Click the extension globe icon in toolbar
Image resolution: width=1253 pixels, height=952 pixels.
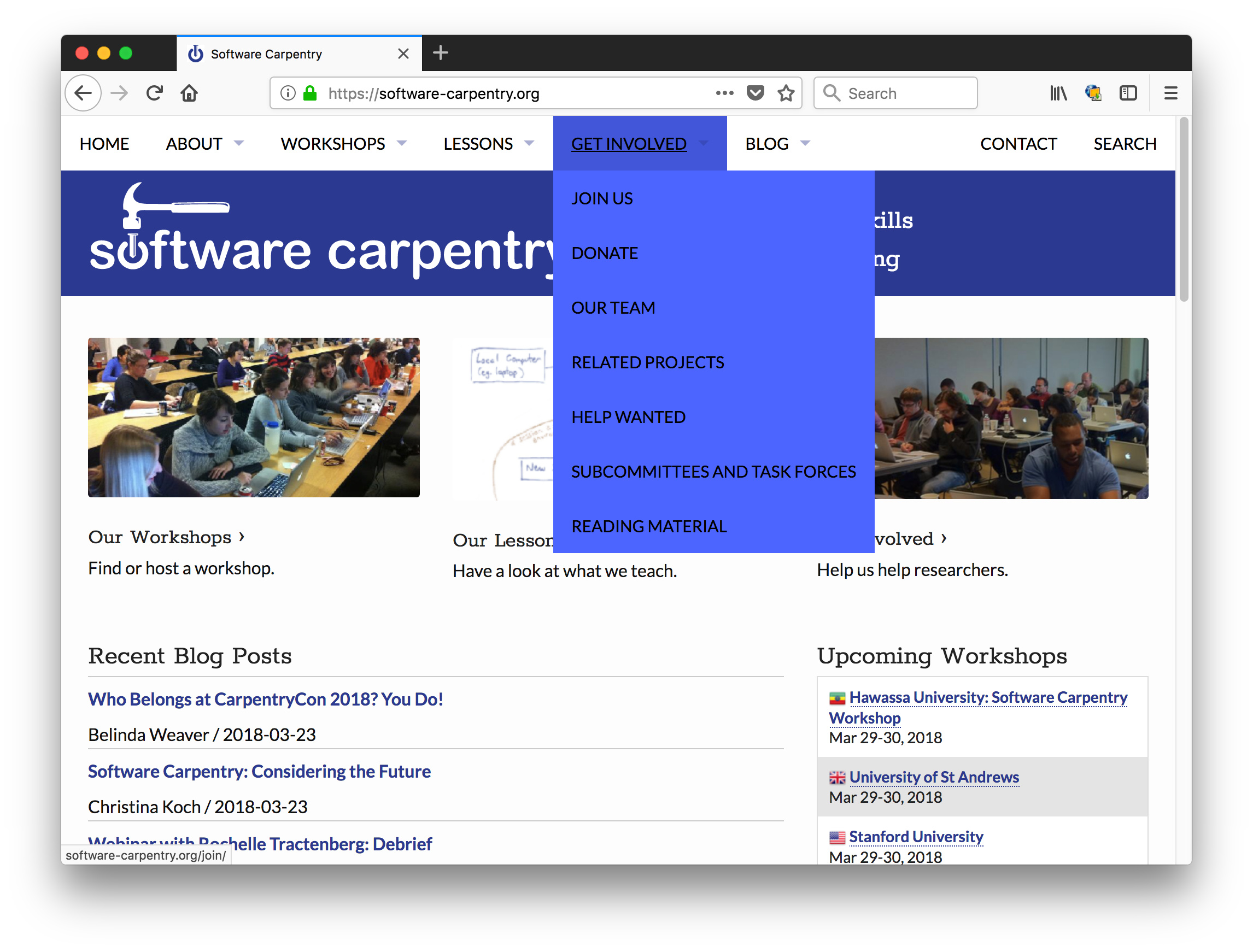tap(1093, 93)
